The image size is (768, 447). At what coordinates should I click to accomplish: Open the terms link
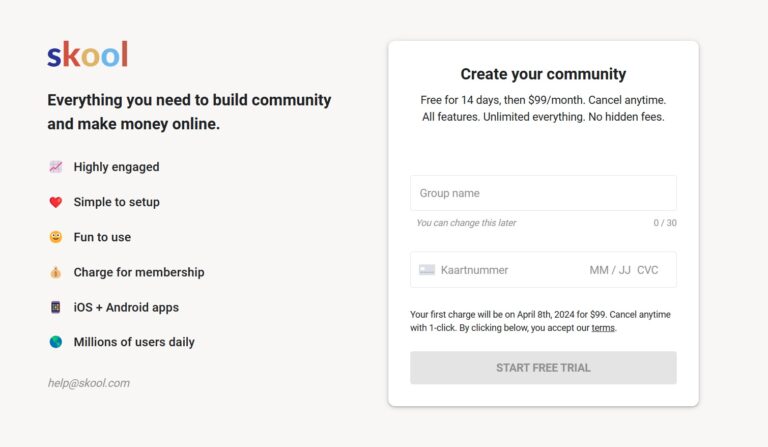click(x=602, y=328)
